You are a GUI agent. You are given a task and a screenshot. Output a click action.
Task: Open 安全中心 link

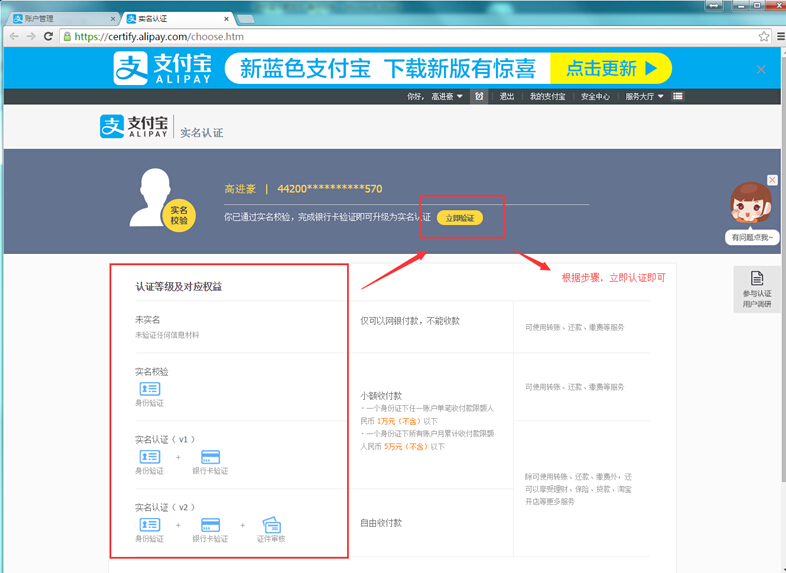[595, 96]
